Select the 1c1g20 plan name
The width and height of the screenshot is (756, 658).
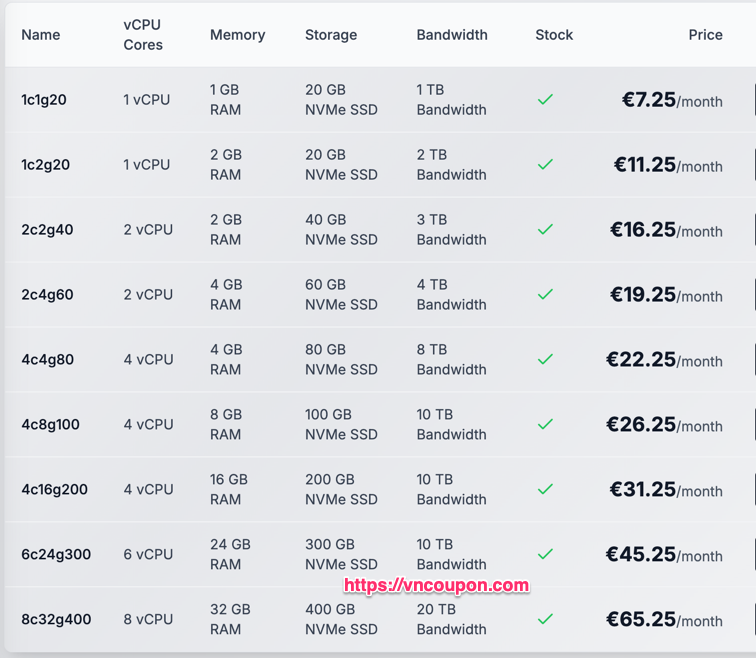pyautogui.click(x=44, y=100)
